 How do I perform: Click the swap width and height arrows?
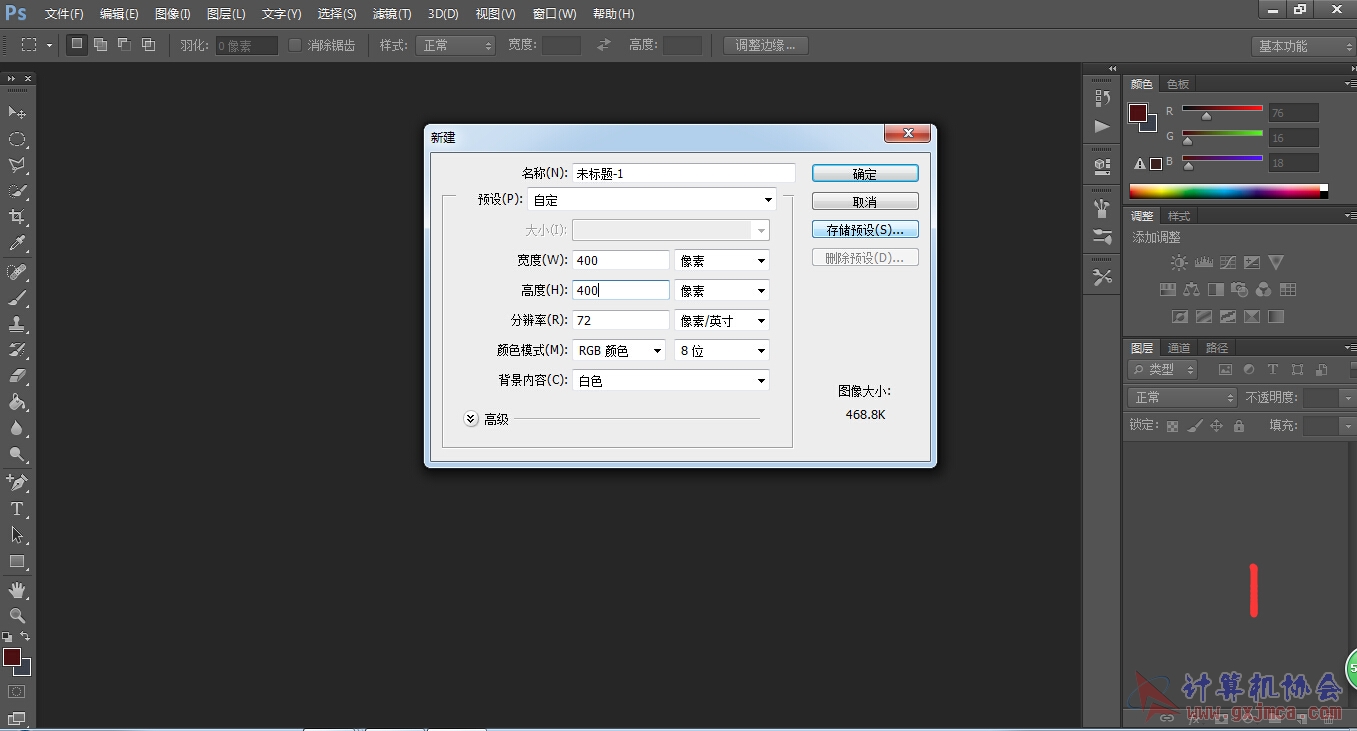tap(603, 45)
